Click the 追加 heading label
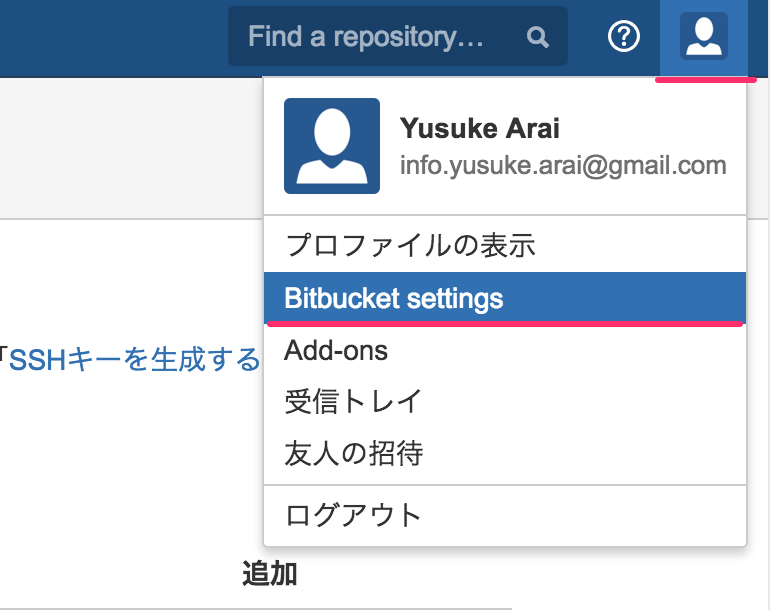Viewport: 770px width, 610px height. point(270,574)
